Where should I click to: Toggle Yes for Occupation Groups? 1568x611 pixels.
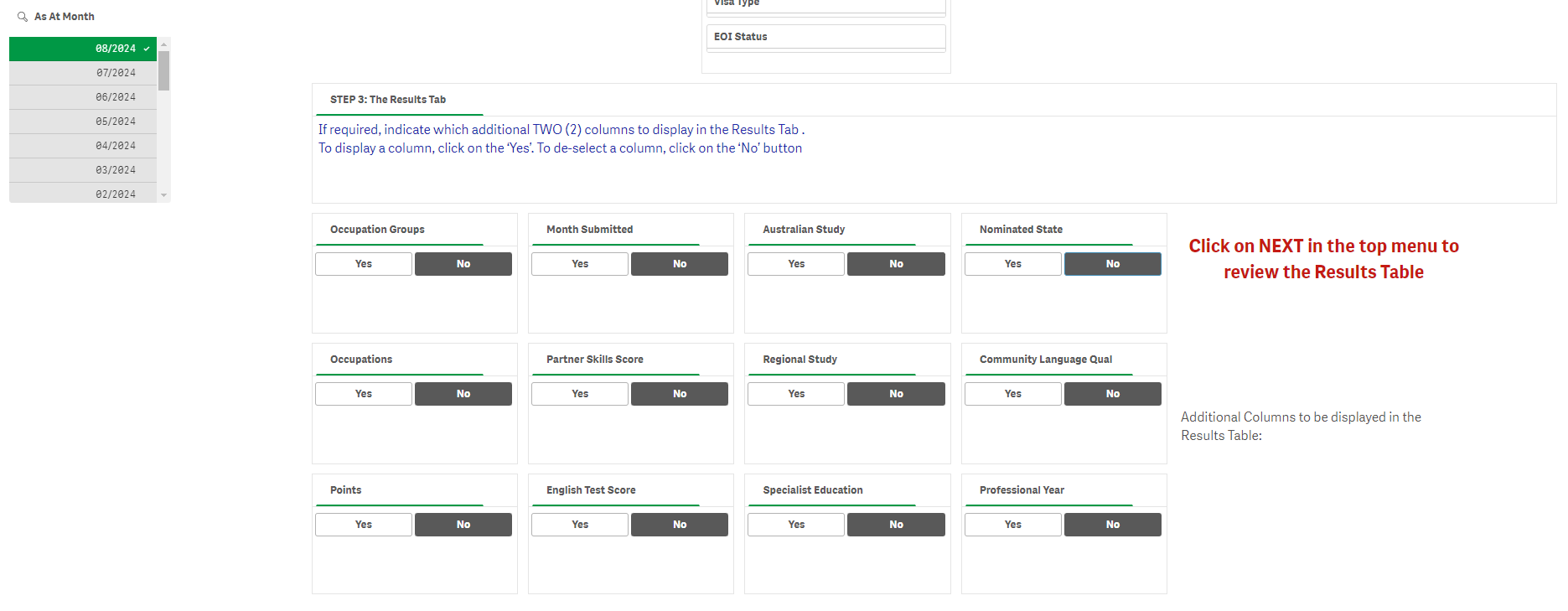point(363,264)
